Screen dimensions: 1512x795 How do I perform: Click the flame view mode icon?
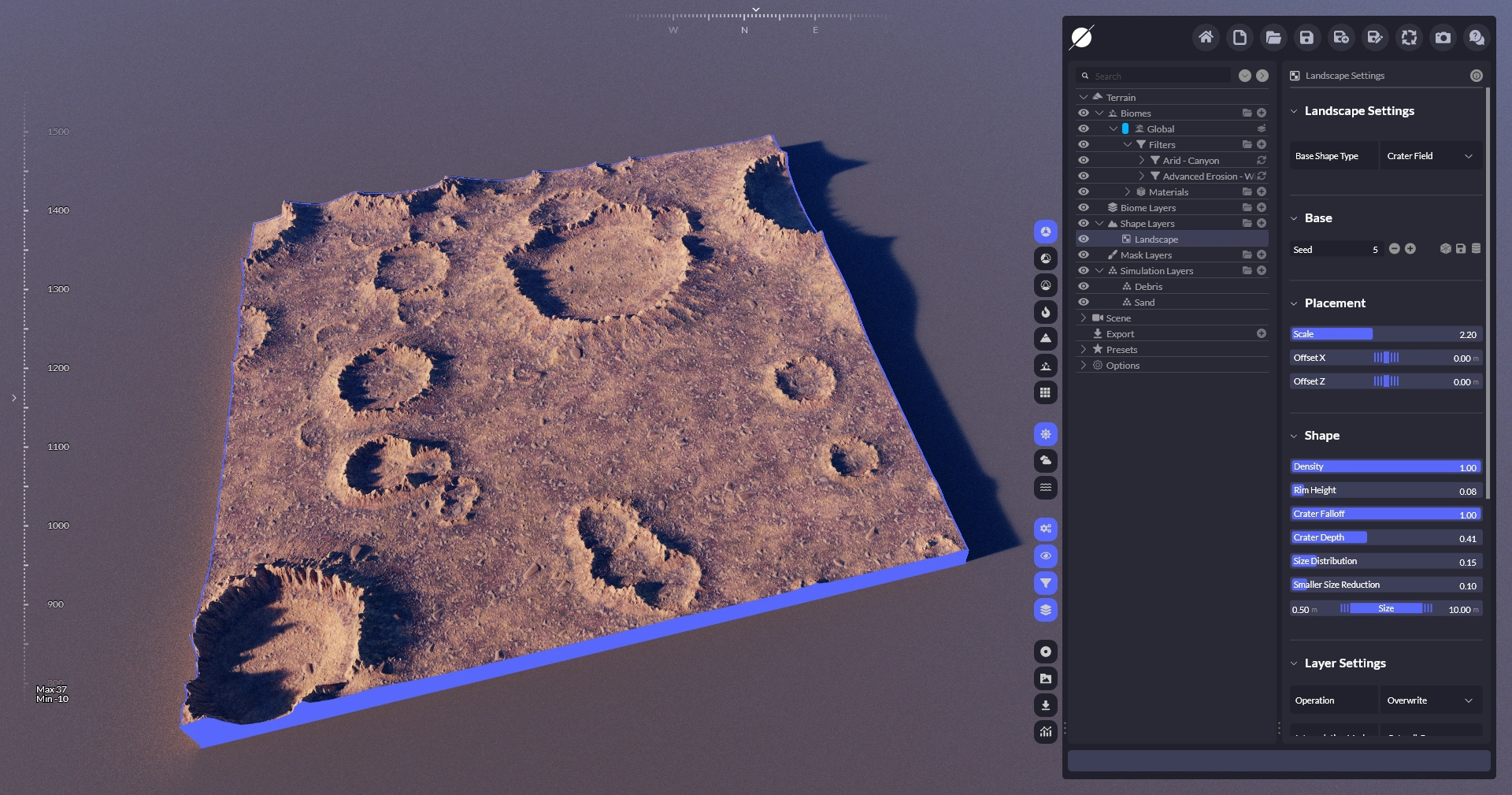[x=1045, y=312]
